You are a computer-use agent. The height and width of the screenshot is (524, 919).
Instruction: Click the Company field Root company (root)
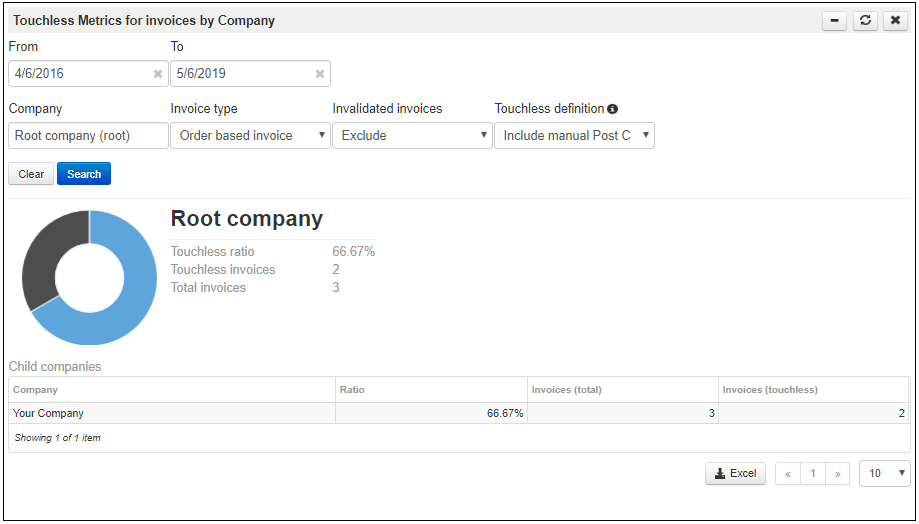pyautogui.click(x=89, y=135)
